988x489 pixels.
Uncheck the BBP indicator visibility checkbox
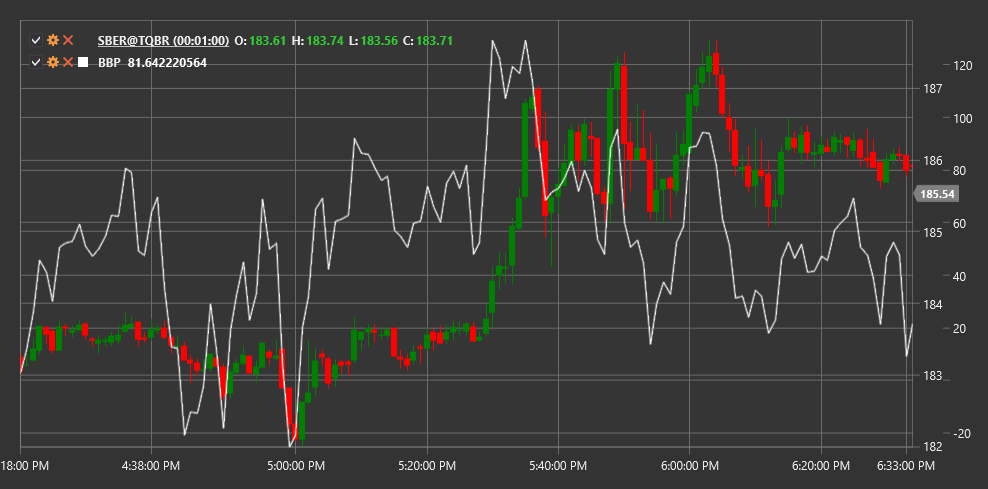tap(36, 62)
